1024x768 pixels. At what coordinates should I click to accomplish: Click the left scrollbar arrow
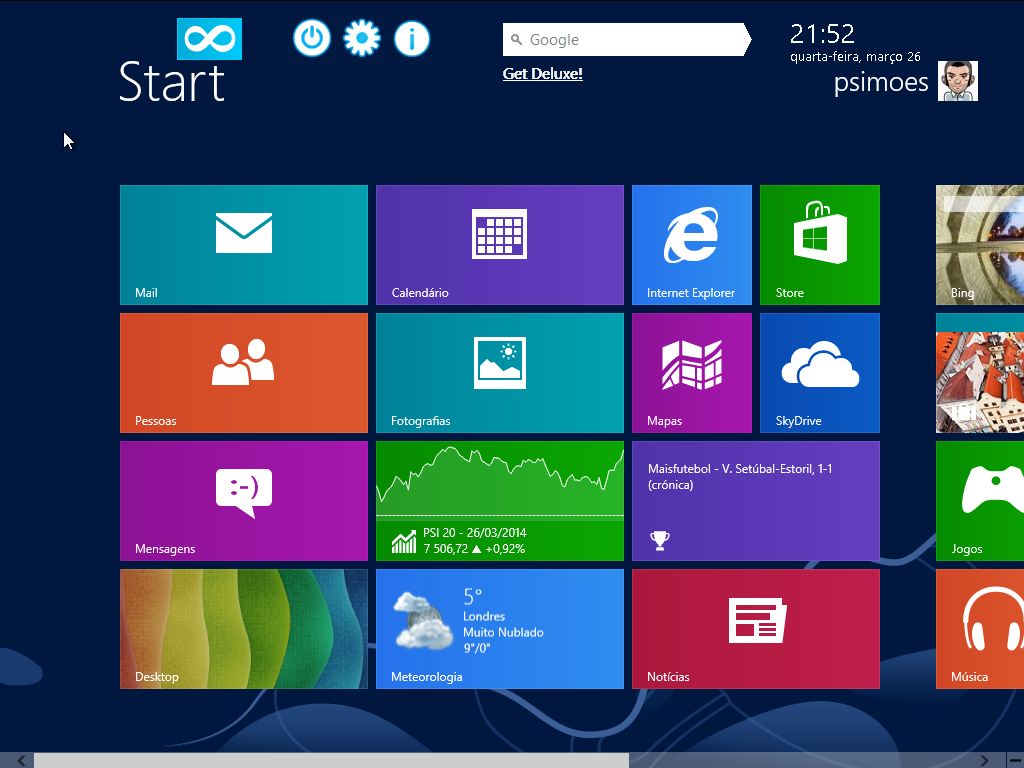pos(22,760)
